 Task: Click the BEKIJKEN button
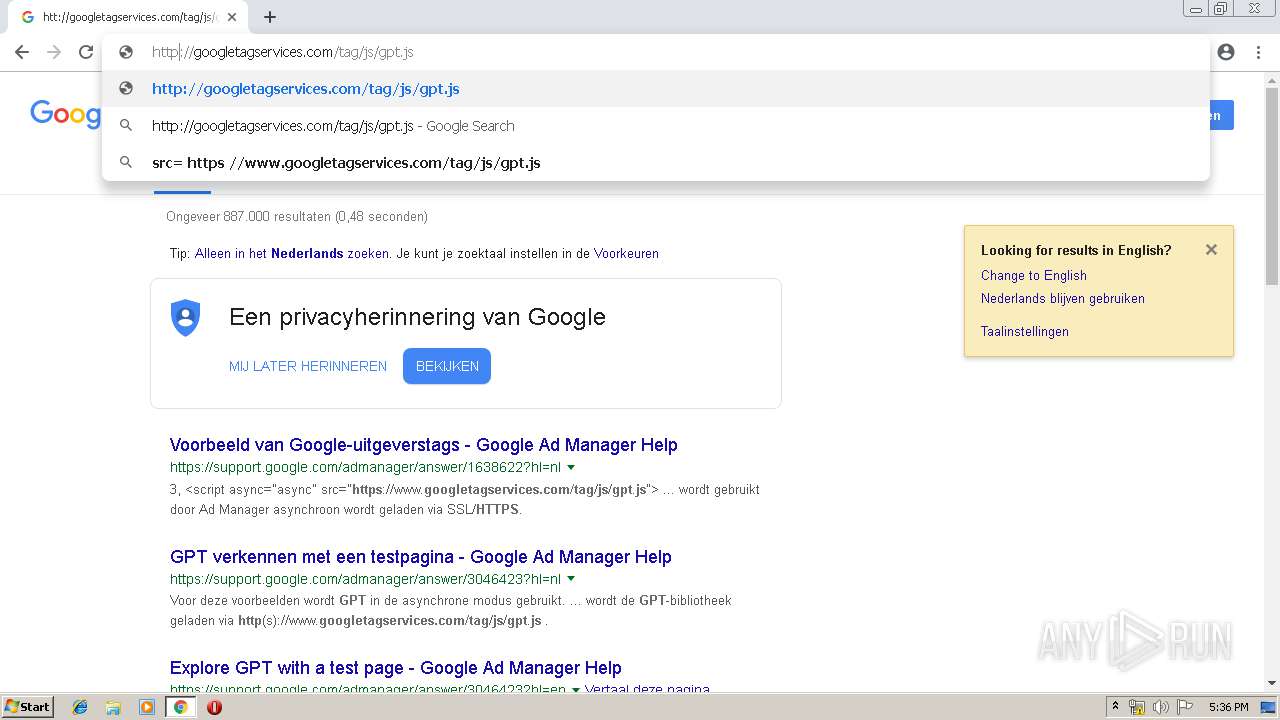447,366
